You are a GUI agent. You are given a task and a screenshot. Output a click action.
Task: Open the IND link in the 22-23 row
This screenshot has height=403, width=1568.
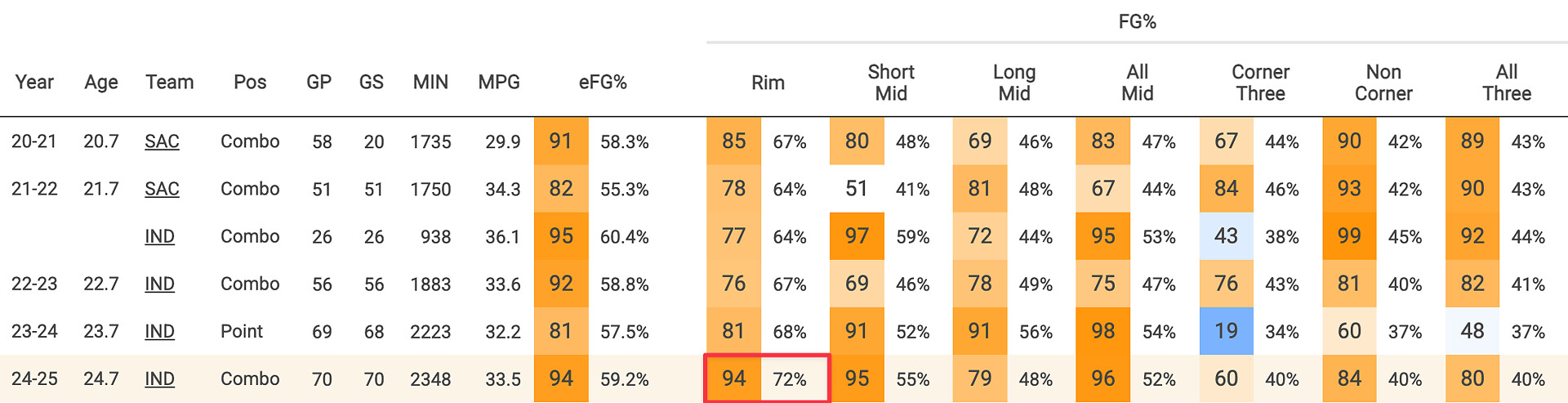159,284
